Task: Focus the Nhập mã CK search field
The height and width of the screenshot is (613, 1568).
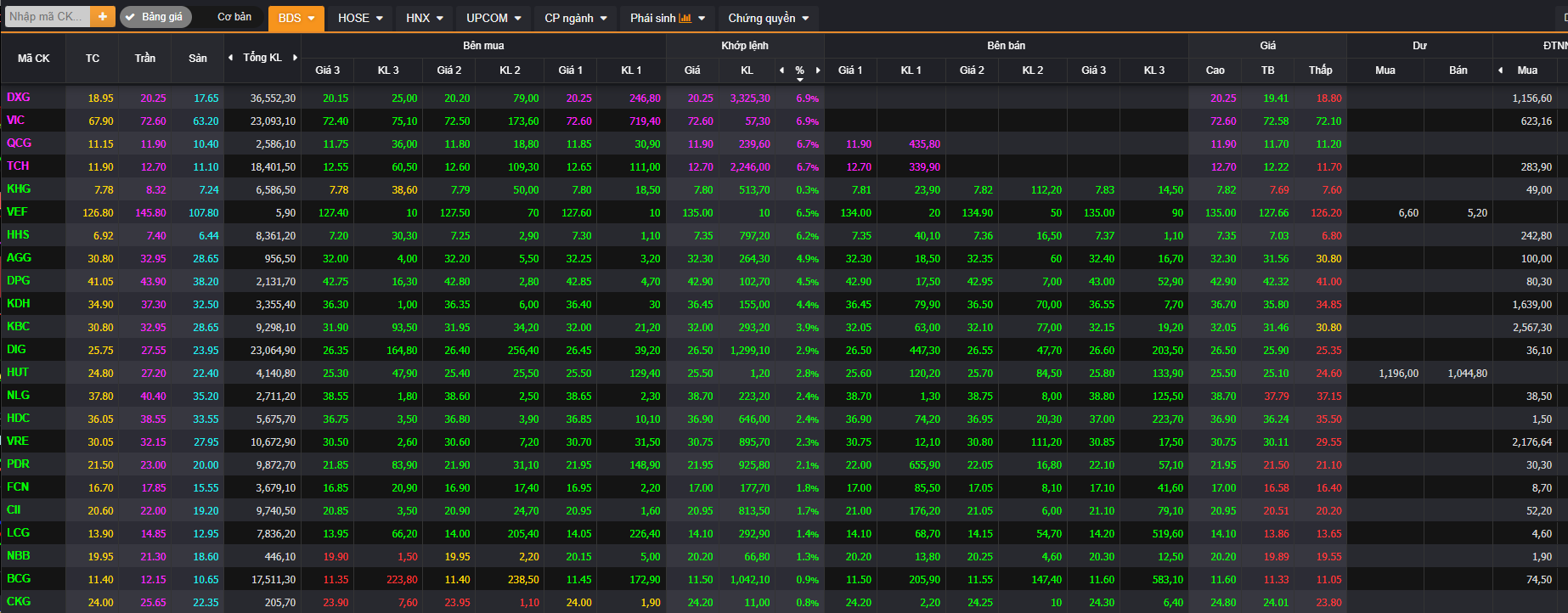Action: click(46, 17)
